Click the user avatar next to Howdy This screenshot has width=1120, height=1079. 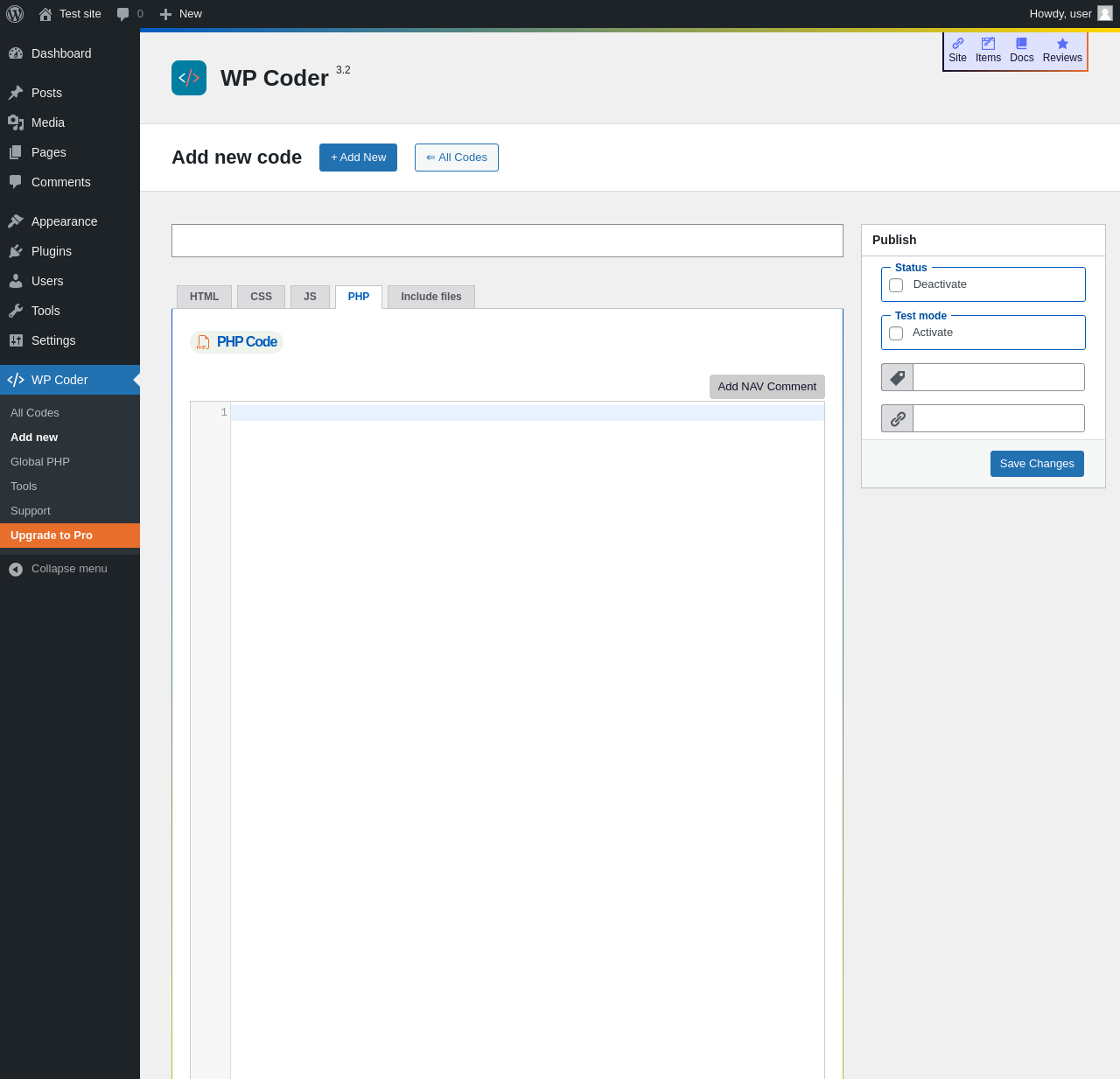(1105, 13)
